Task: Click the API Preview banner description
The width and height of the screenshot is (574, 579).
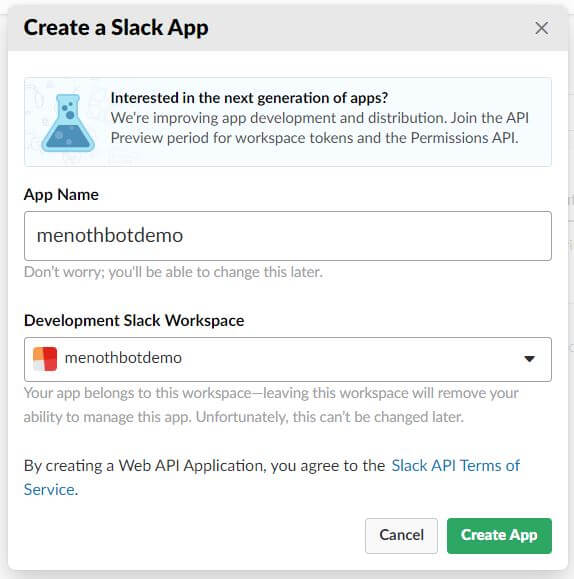Action: 320,128
